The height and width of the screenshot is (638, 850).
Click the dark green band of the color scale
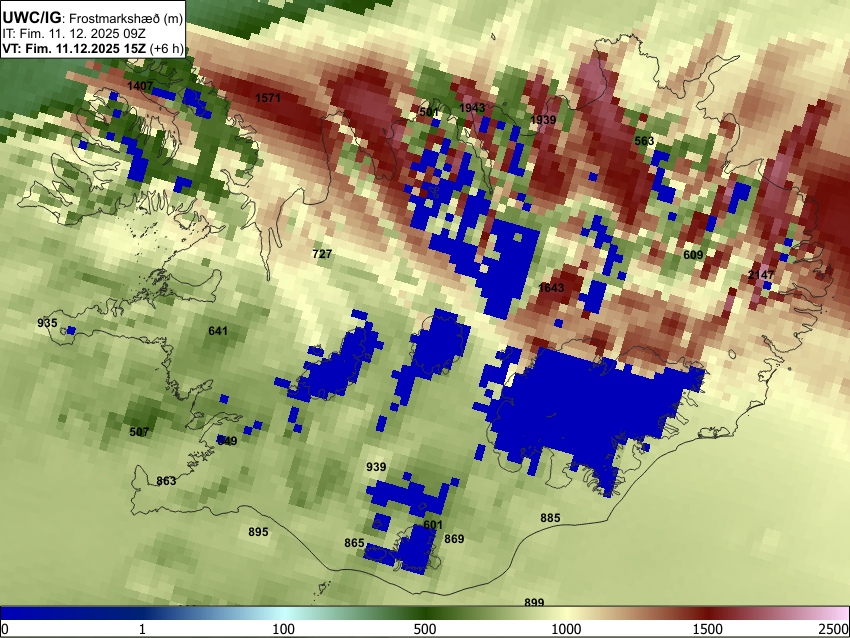[x=424, y=613]
